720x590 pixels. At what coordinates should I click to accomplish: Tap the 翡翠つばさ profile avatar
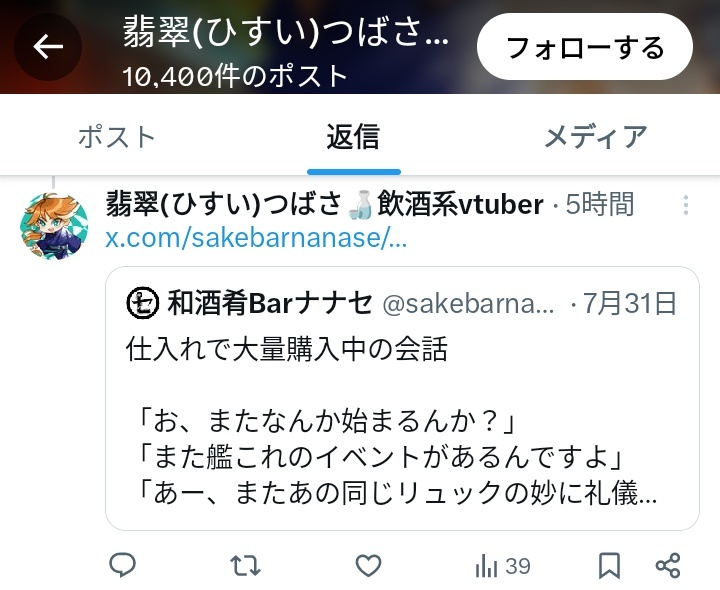pos(54,226)
